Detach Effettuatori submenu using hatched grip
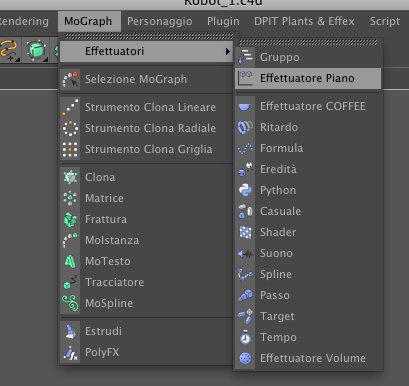The image size is (409, 386). click(308, 42)
